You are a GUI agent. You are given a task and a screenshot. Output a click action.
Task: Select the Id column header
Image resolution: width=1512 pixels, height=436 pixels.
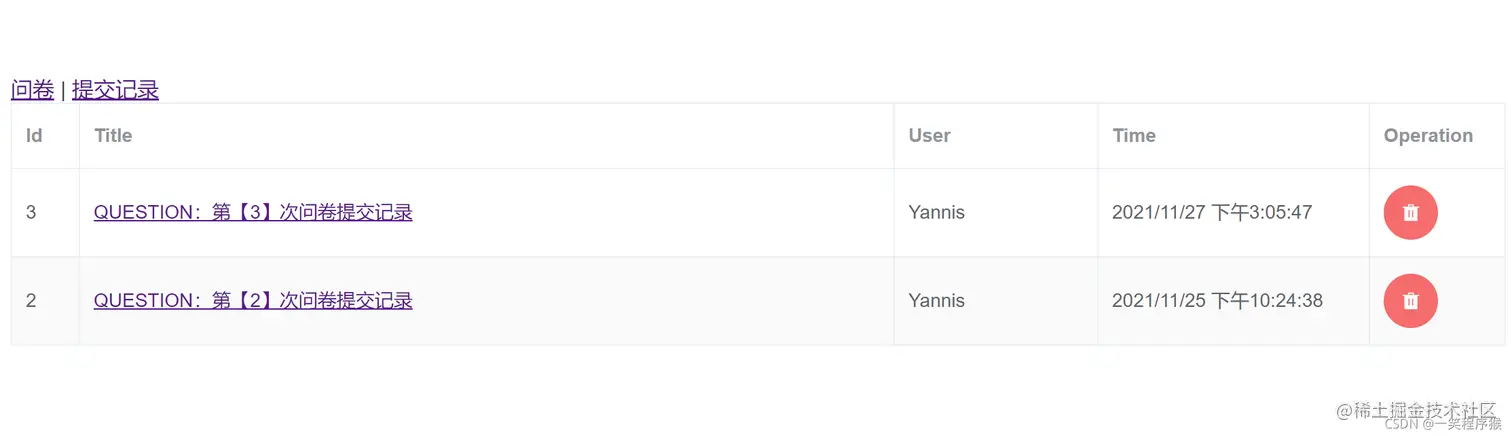(34, 136)
